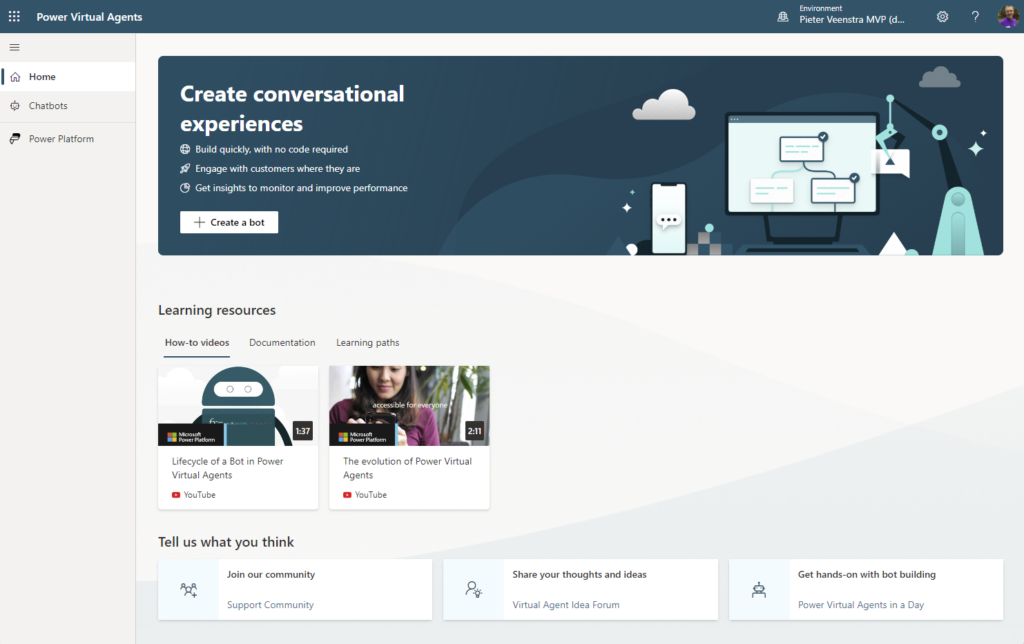Image resolution: width=1024 pixels, height=644 pixels.
Task: Collapse the sidebar with hamburger icon
Action: pyautogui.click(x=14, y=47)
